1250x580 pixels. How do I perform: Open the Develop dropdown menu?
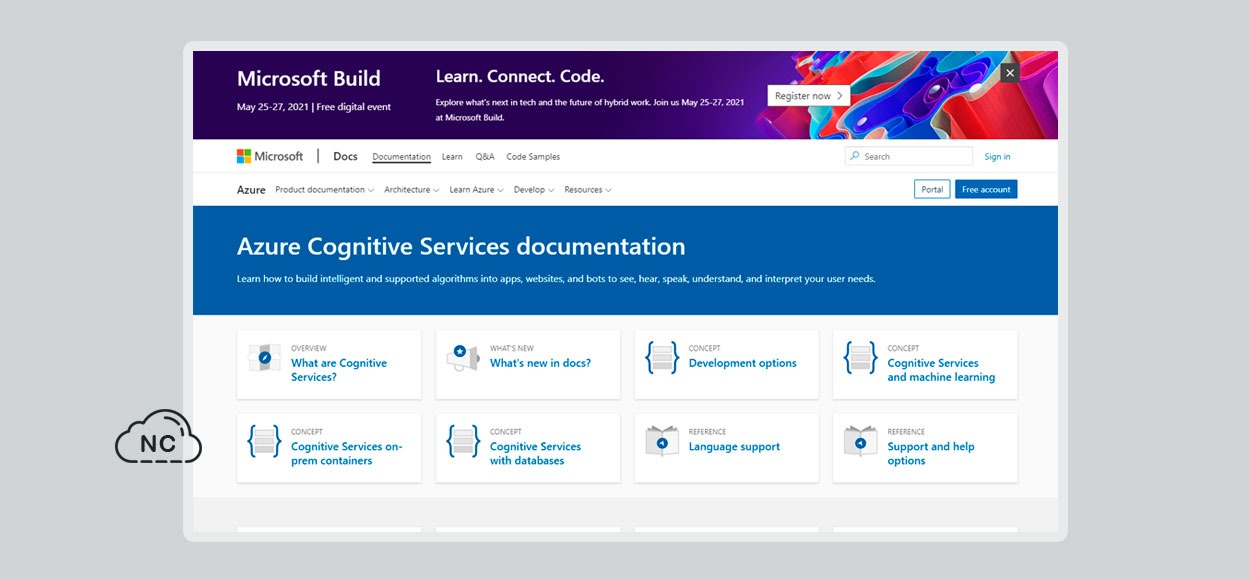pyautogui.click(x=534, y=190)
